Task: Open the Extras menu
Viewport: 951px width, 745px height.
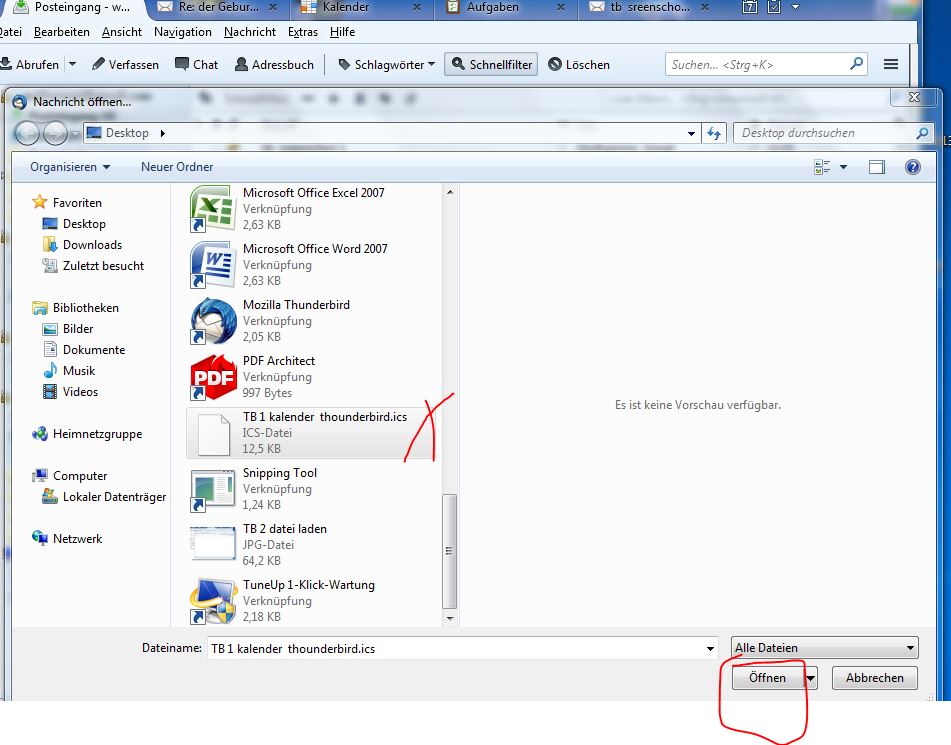Action: coord(303,32)
